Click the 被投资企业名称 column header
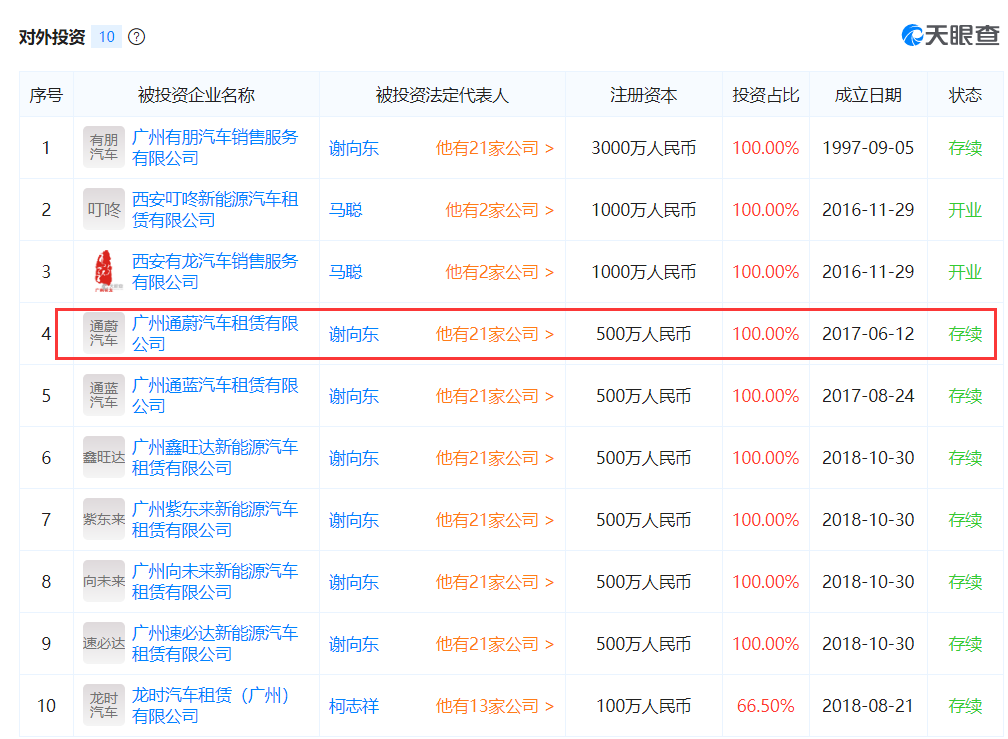Image resolution: width=1008 pixels, height=739 pixels. coord(197,95)
